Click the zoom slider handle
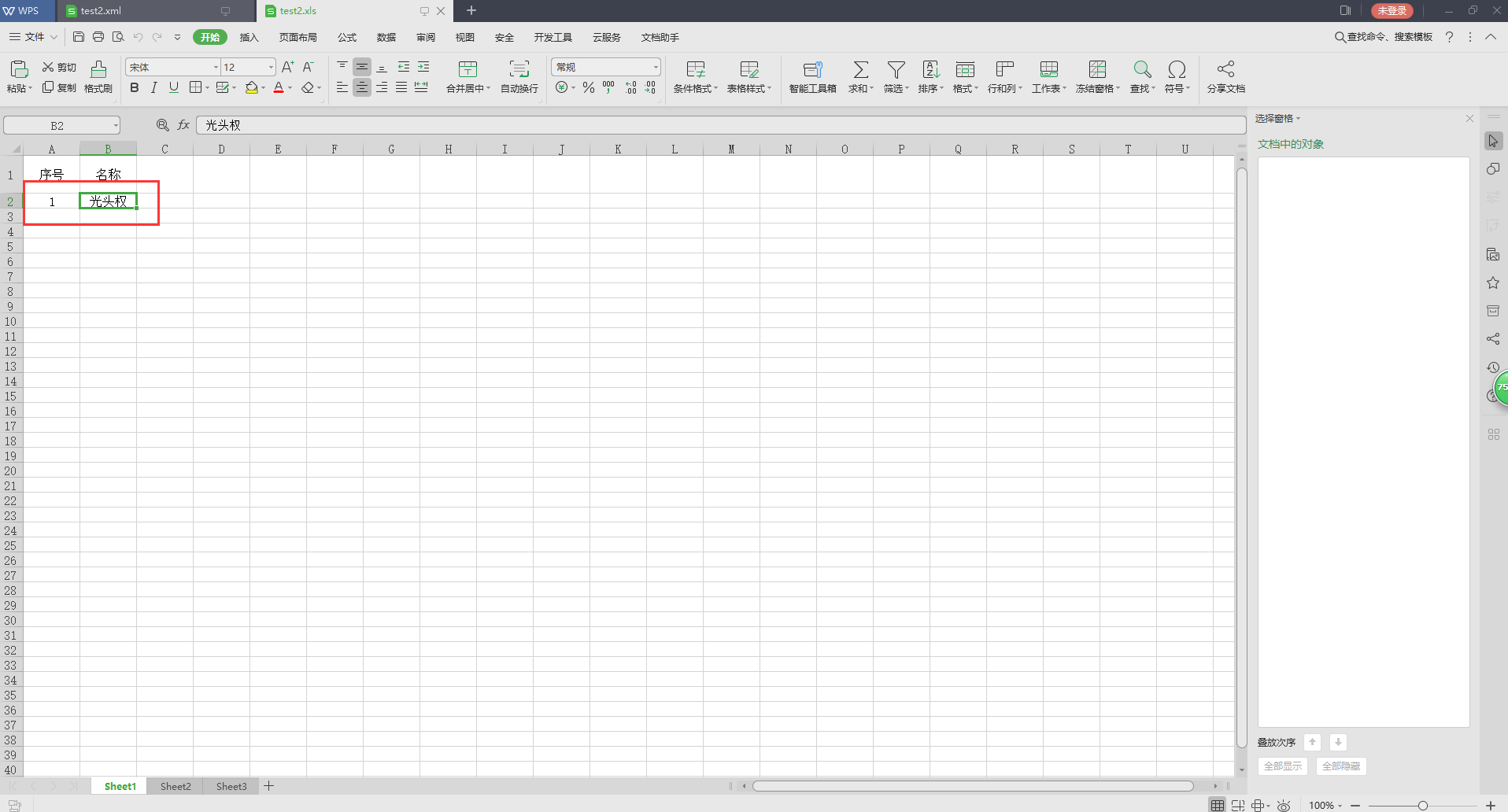 click(x=1423, y=805)
